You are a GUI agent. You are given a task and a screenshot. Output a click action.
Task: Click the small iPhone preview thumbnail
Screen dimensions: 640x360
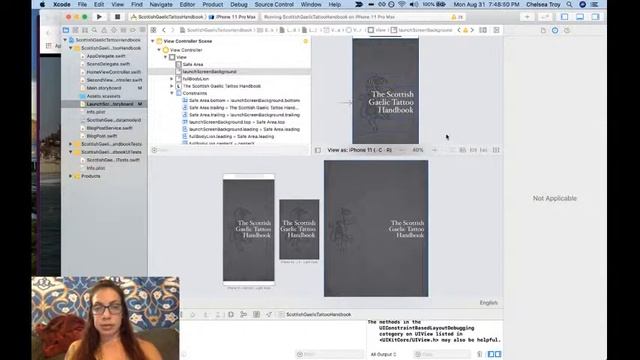point(299,229)
